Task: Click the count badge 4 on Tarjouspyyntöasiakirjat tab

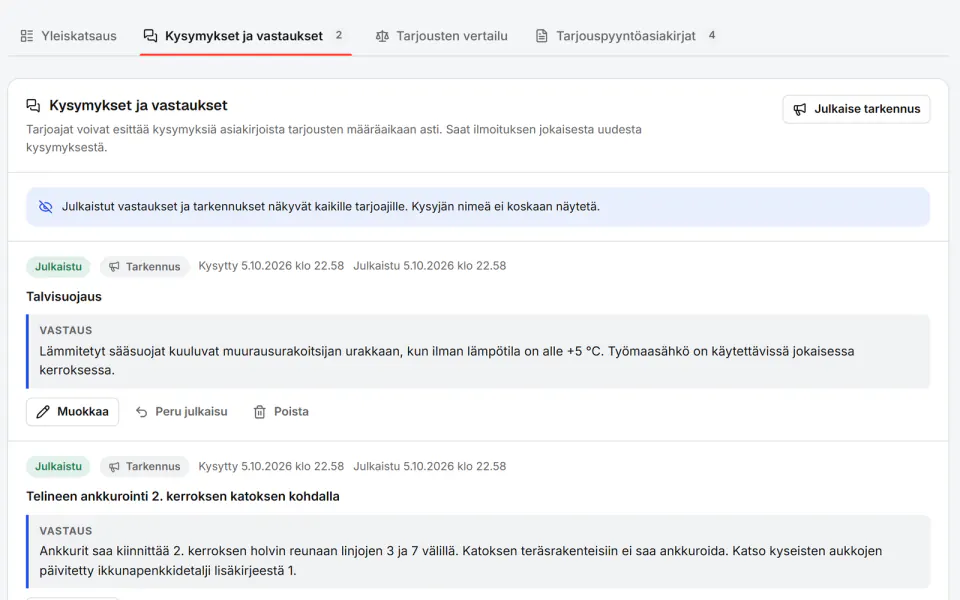Action: tap(711, 35)
